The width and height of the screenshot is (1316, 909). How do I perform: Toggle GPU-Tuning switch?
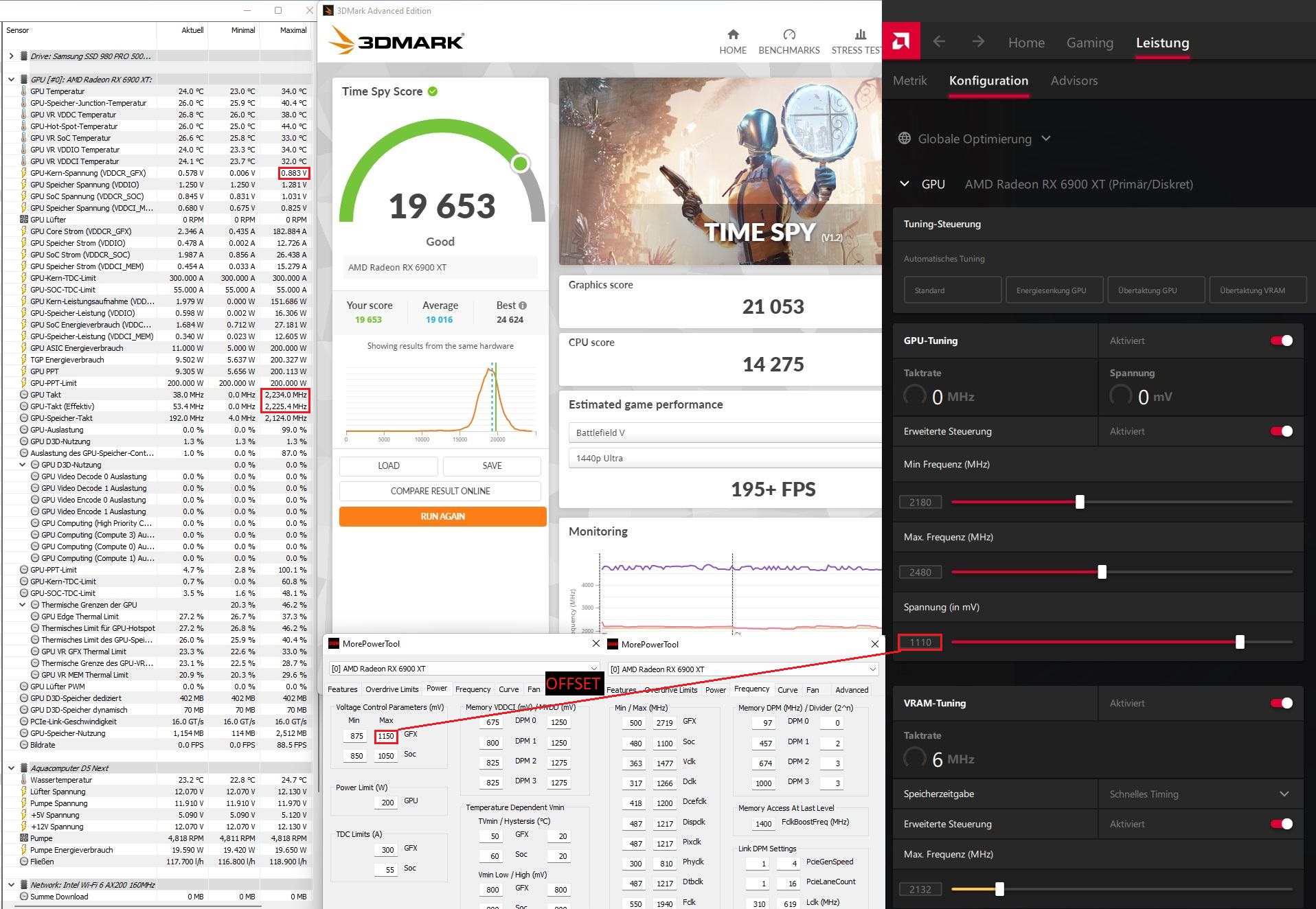tap(1282, 341)
